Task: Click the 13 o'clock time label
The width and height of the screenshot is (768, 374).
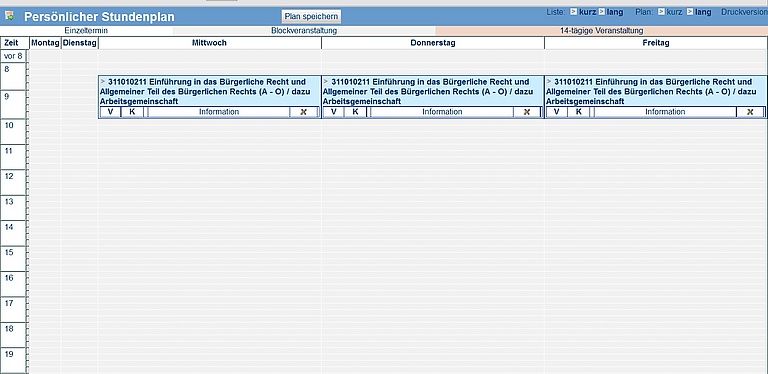Action: tap(8, 202)
